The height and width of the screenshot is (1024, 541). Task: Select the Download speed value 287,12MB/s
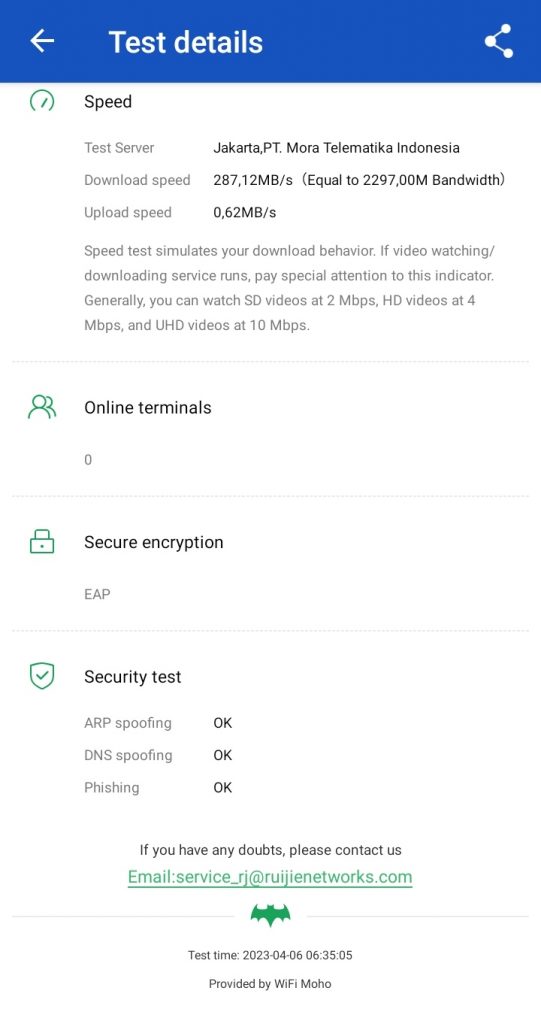pos(253,180)
